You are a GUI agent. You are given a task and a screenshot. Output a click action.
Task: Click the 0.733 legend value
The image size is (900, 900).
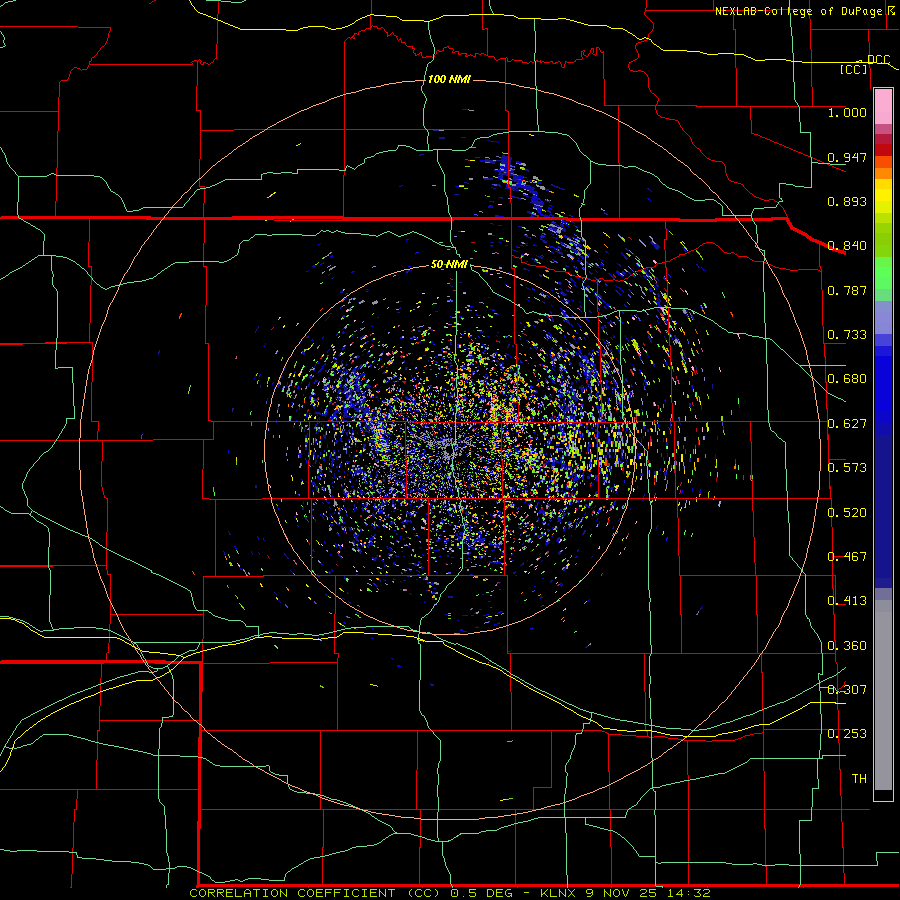[847, 335]
